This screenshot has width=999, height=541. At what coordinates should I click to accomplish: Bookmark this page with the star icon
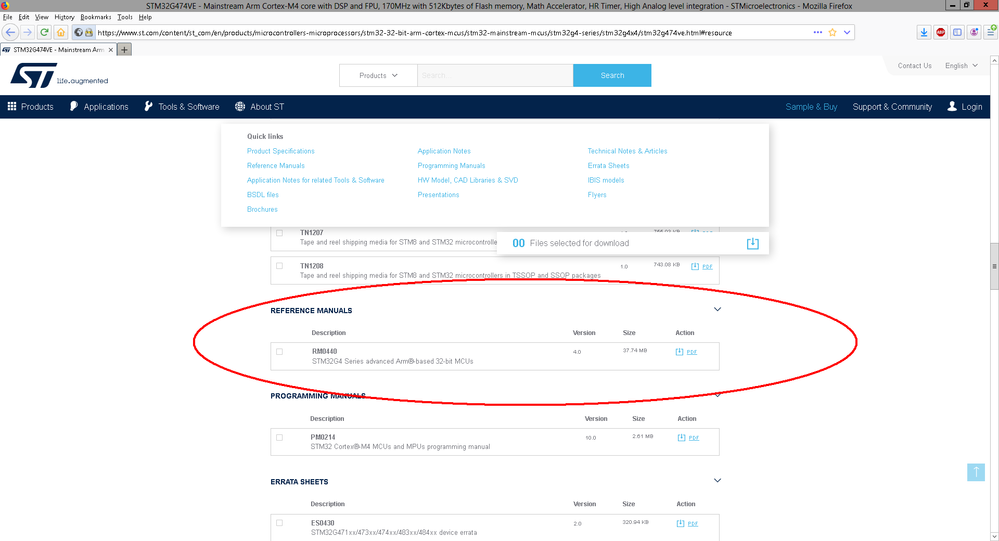832,32
